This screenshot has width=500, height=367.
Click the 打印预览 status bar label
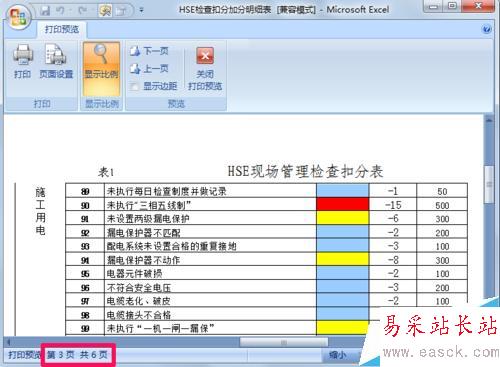coord(24,355)
